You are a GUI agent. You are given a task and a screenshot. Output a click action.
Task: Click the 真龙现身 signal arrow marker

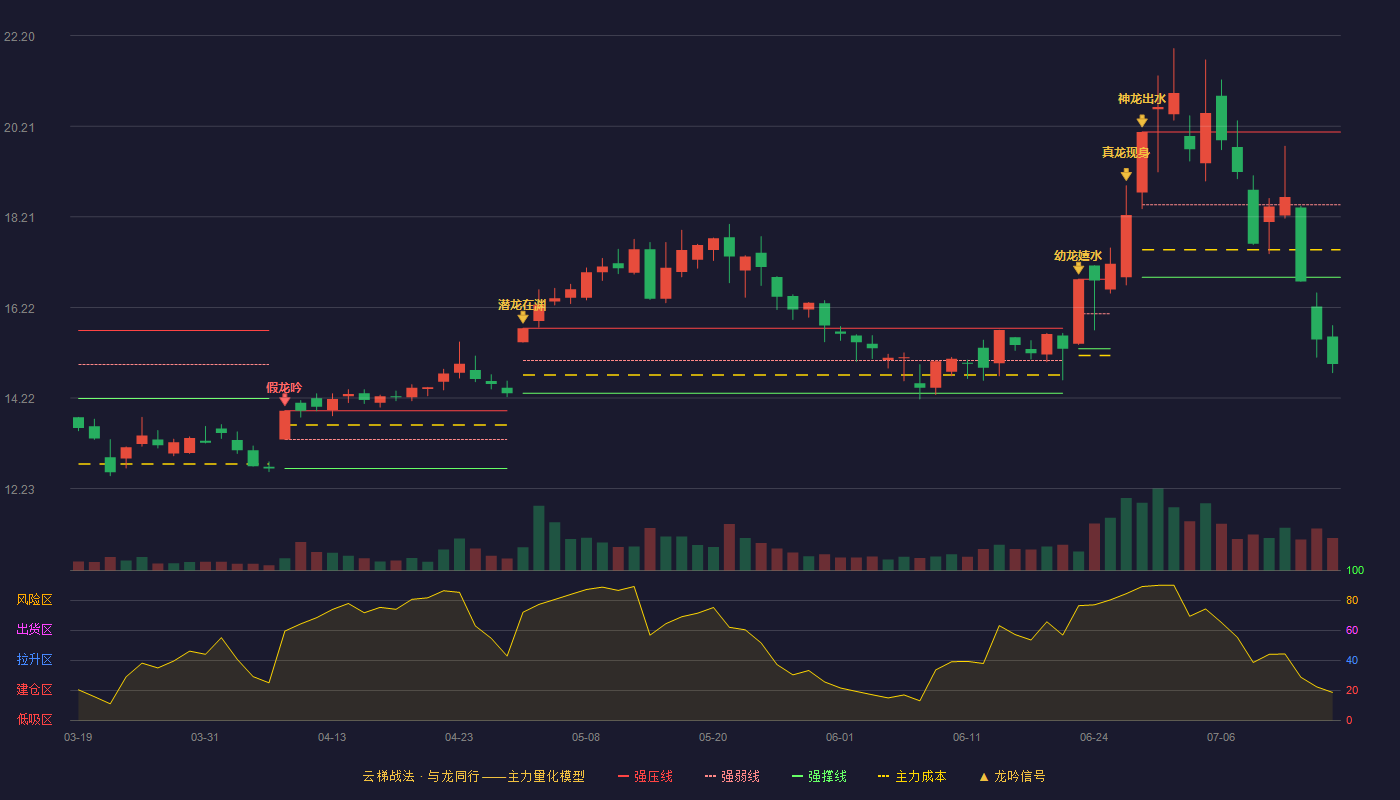tap(1126, 174)
